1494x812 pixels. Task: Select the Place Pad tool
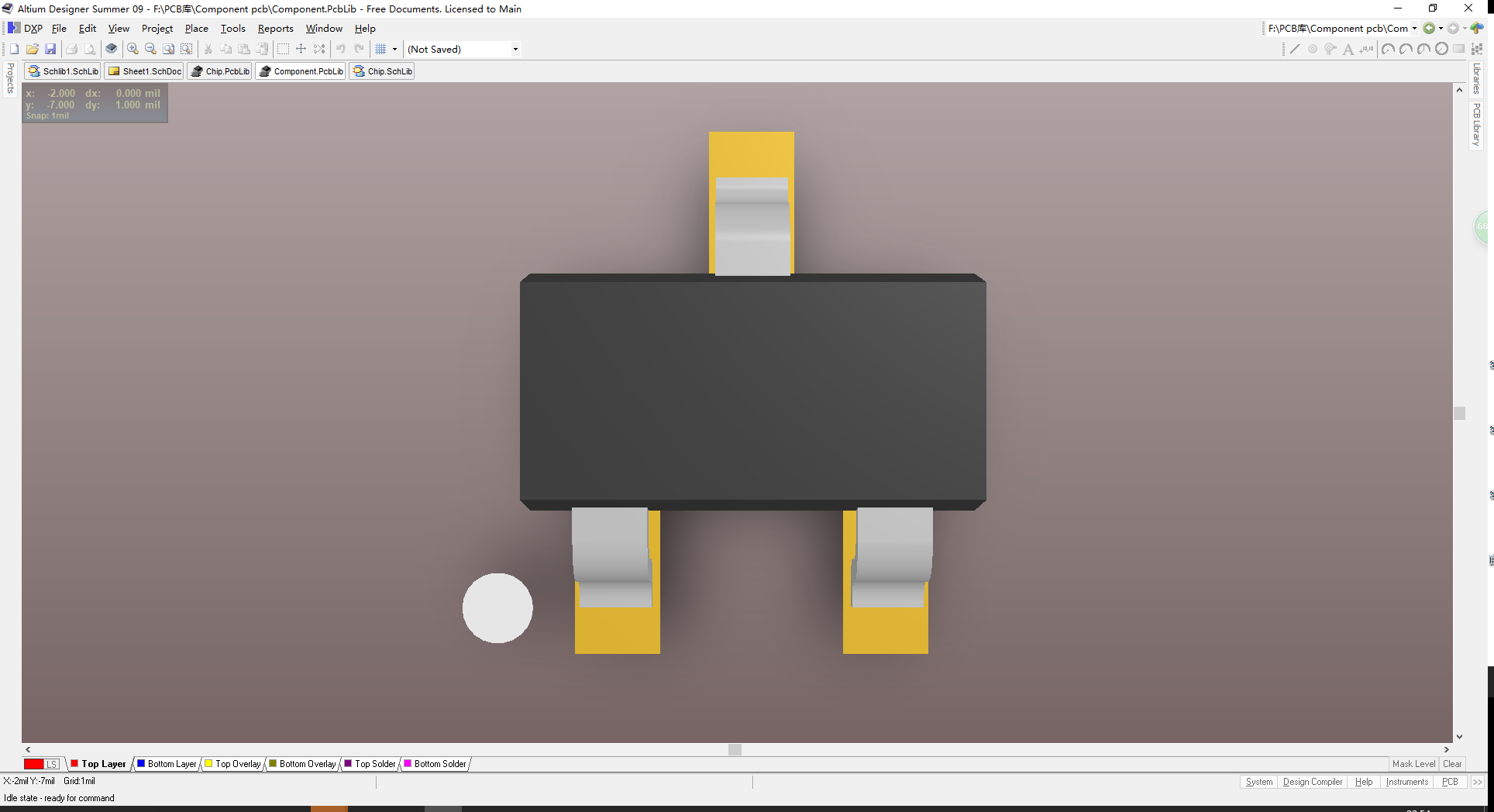1313,49
